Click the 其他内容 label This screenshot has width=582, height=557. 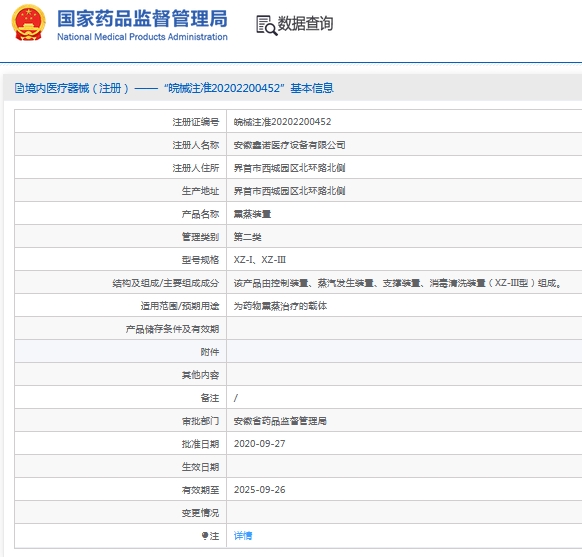200,375
